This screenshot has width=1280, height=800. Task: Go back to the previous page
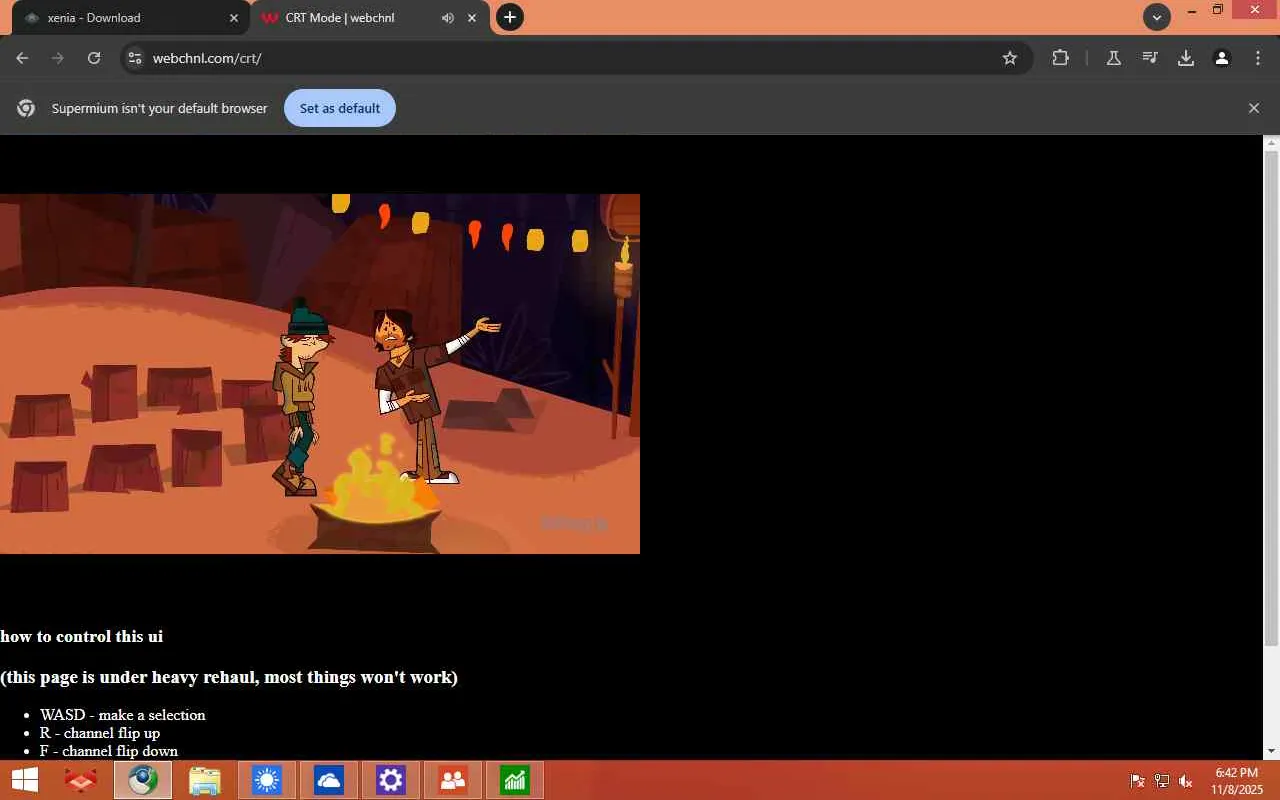pos(22,58)
